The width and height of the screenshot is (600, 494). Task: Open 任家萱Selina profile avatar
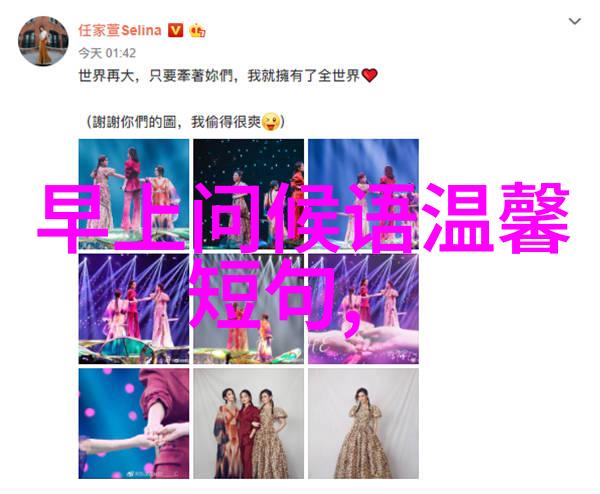[43, 41]
